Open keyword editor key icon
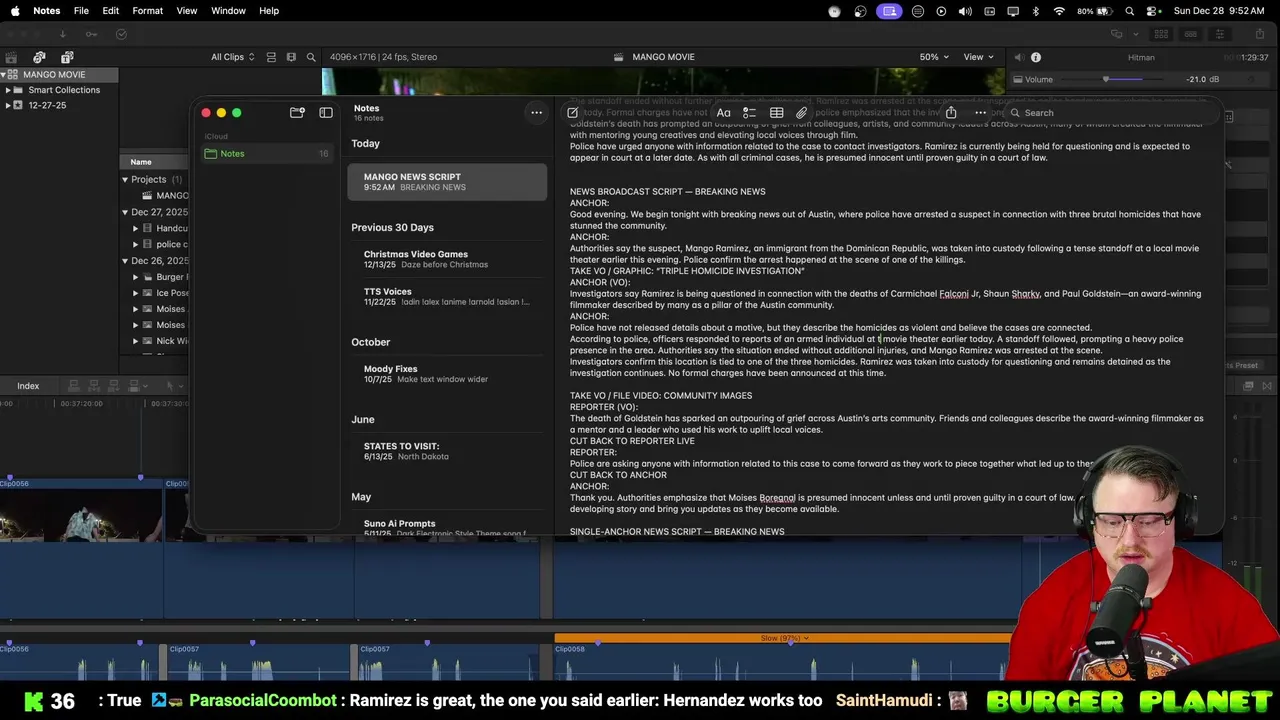The width and height of the screenshot is (1280, 720). 91,34
